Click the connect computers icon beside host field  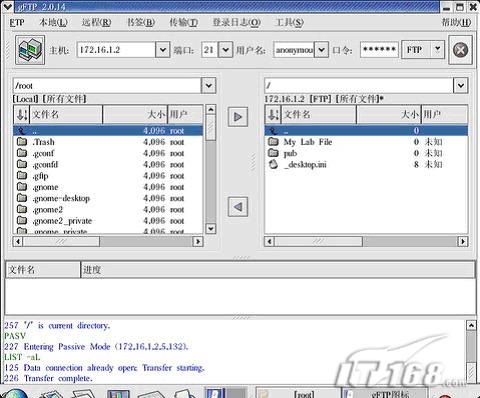tap(30, 50)
